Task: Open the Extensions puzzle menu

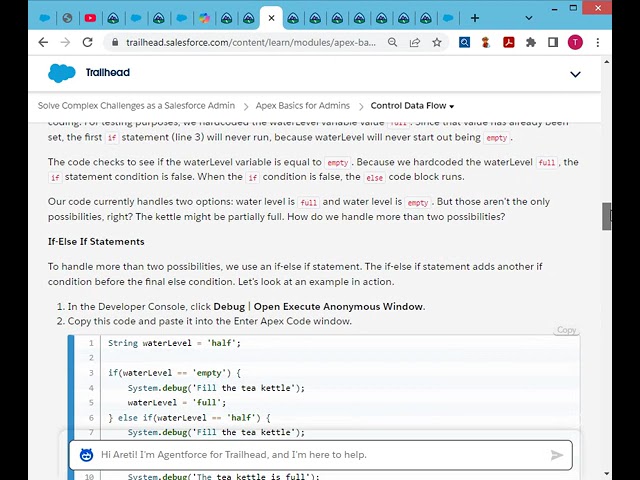Action: pos(531,42)
